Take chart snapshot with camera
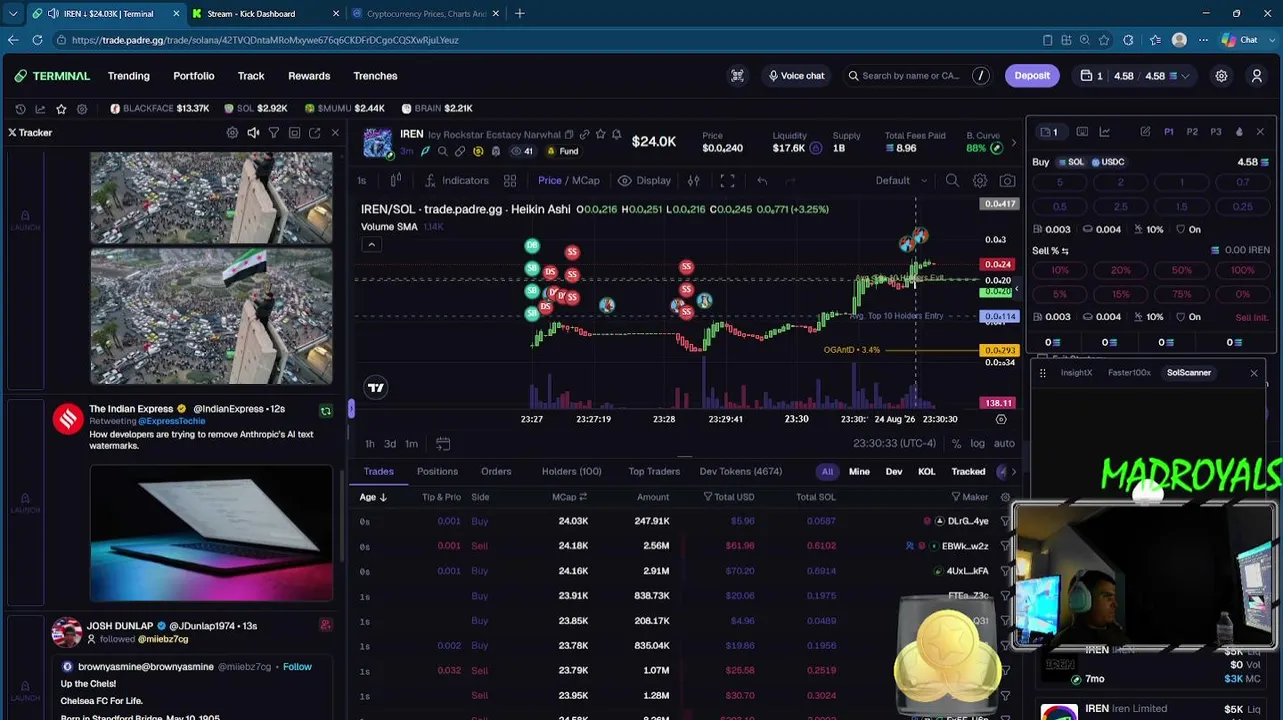The height and width of the screenshot is (720, 1283). pos(1007,181)
